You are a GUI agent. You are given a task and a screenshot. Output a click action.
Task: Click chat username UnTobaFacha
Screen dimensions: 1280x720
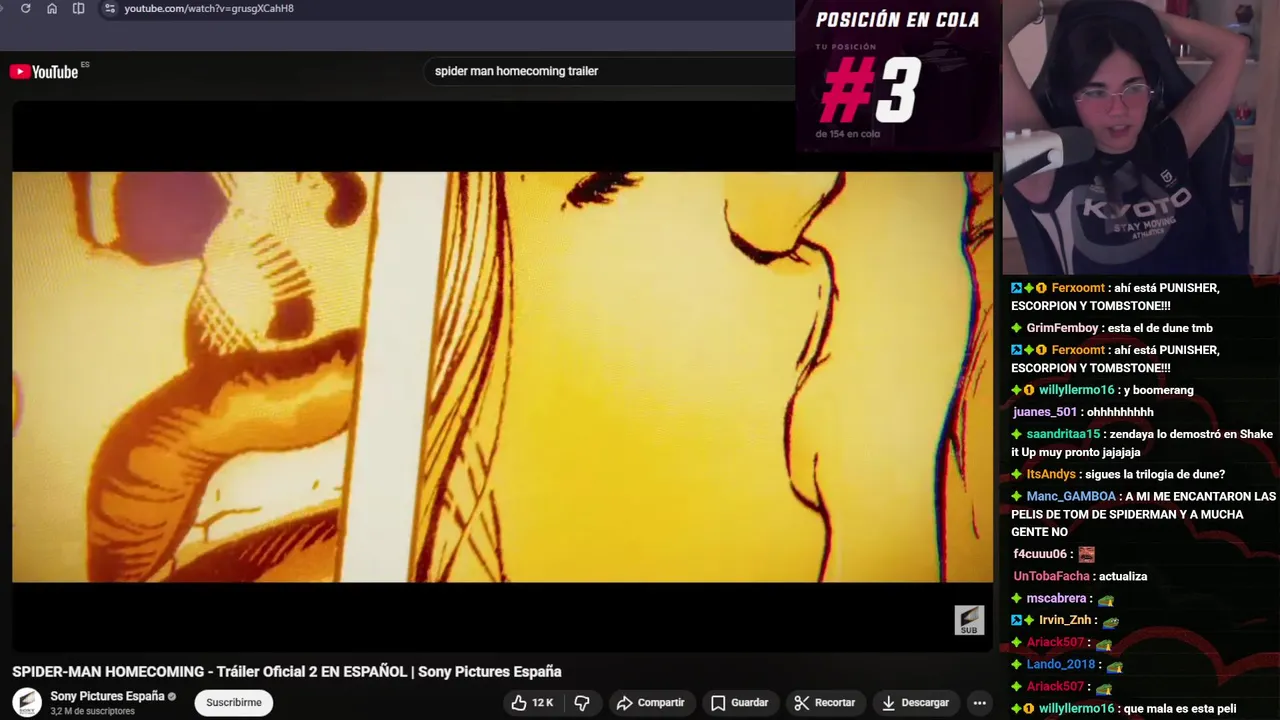coord(1051,576)
